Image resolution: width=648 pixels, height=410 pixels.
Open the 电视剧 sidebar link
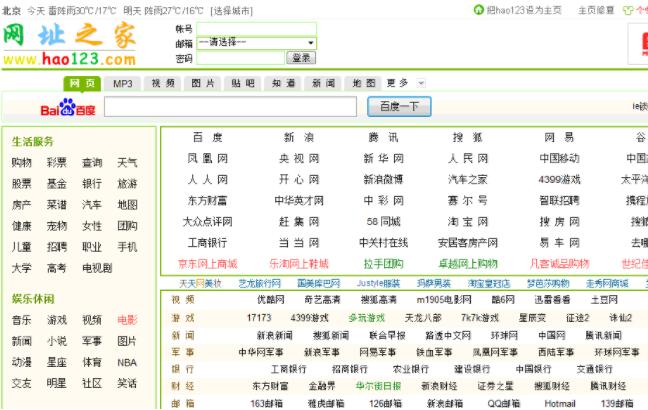97,268
